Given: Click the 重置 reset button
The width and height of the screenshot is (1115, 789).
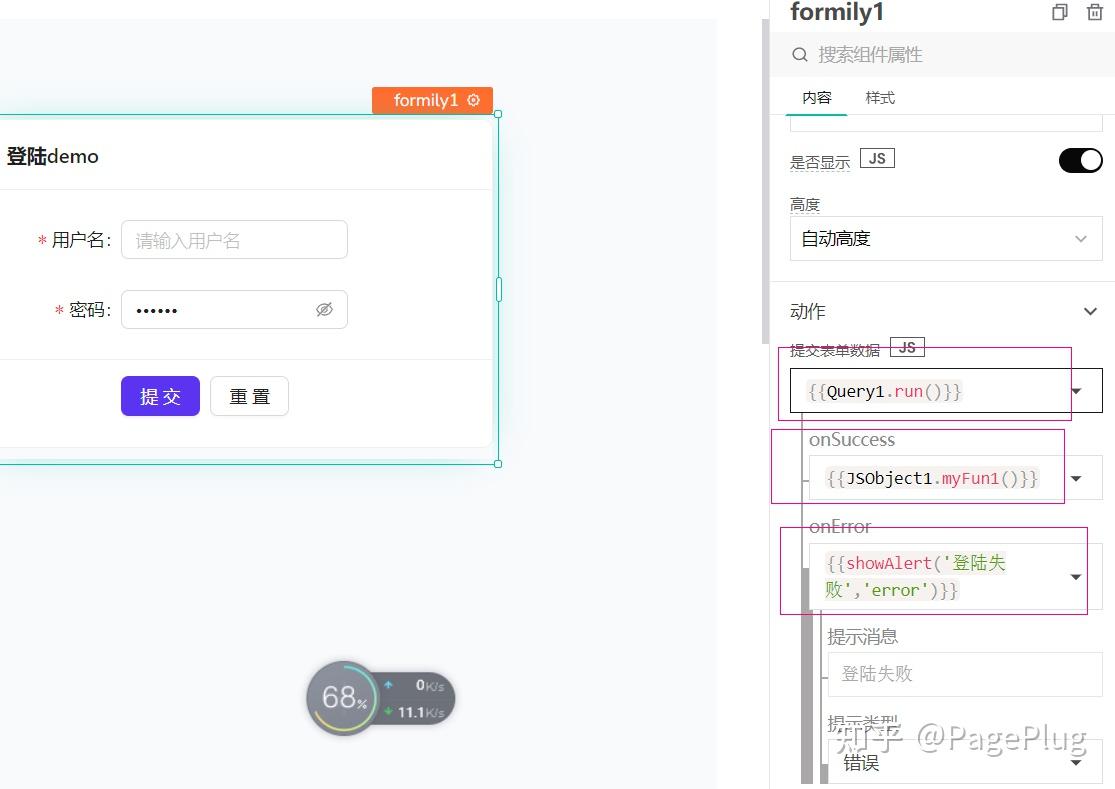Looking at the screenshot, I should (x=249, y=396).
